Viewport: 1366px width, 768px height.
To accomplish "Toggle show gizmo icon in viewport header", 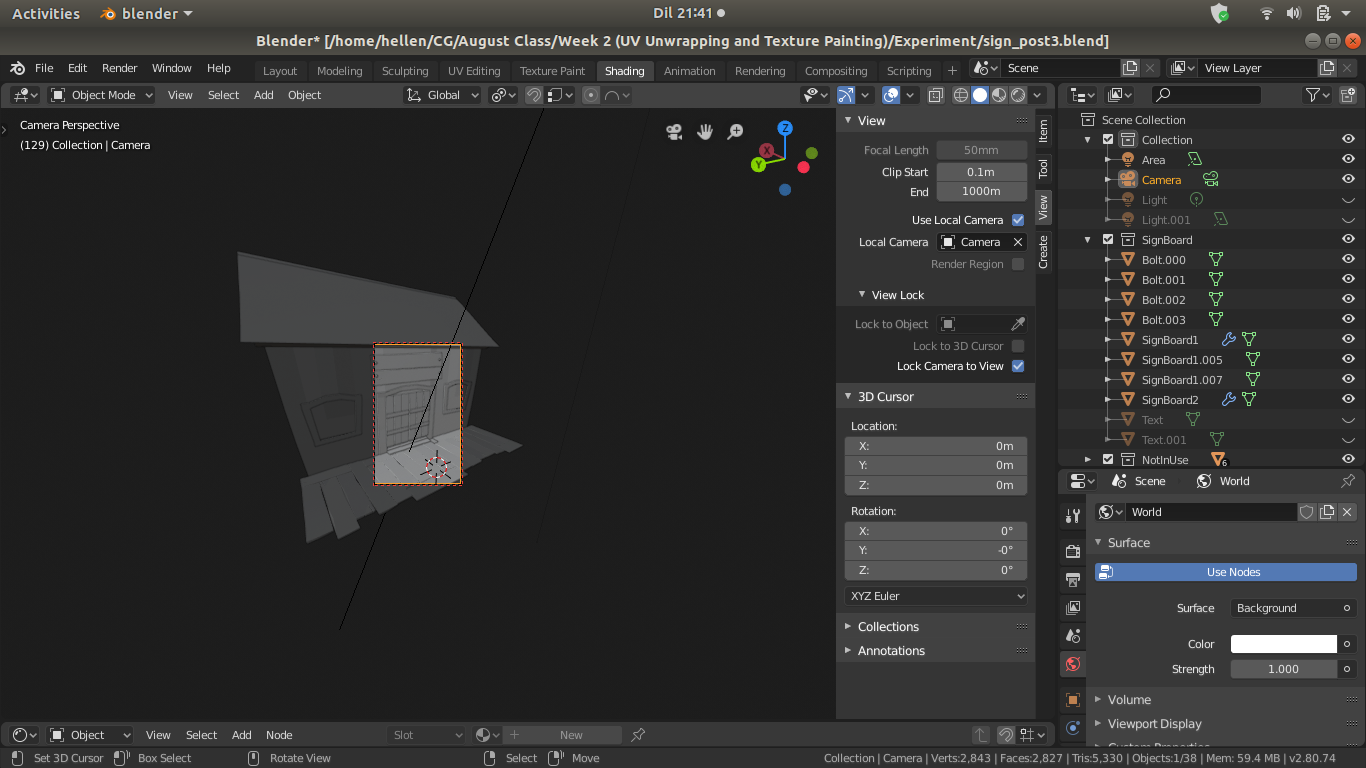I will point(846,95).
